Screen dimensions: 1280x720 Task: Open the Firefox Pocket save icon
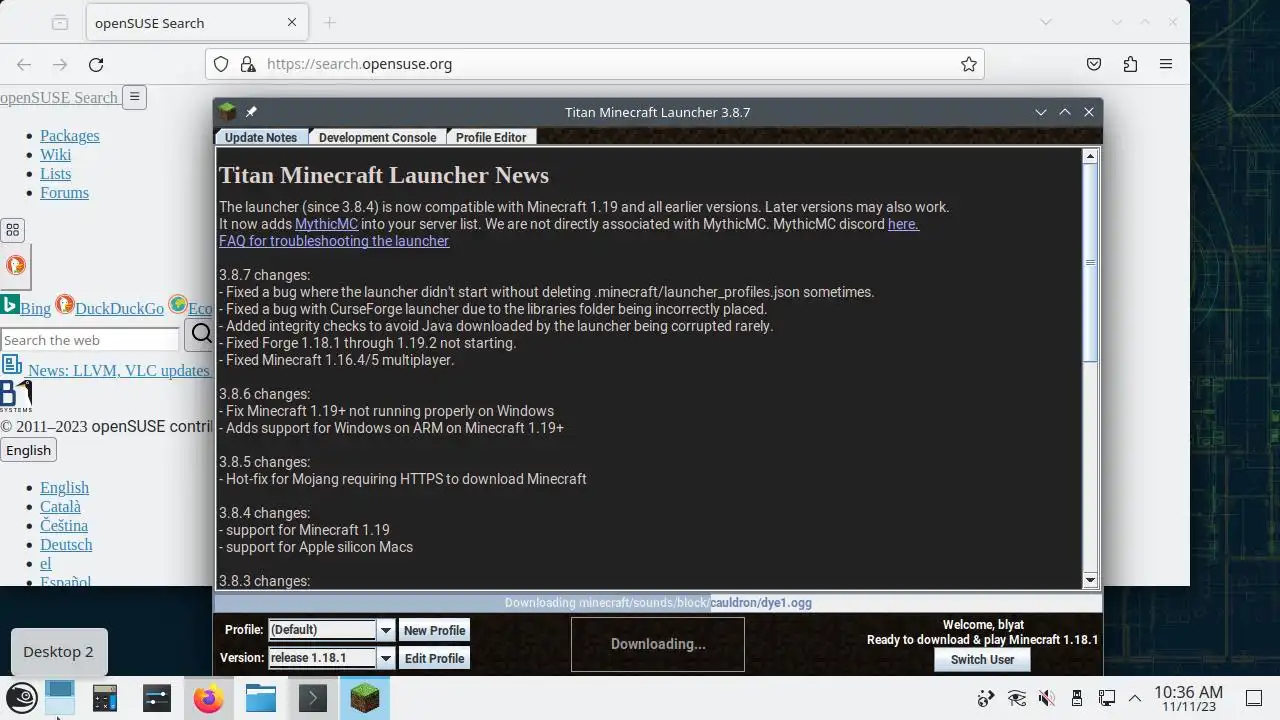[x=1094, y=64]
